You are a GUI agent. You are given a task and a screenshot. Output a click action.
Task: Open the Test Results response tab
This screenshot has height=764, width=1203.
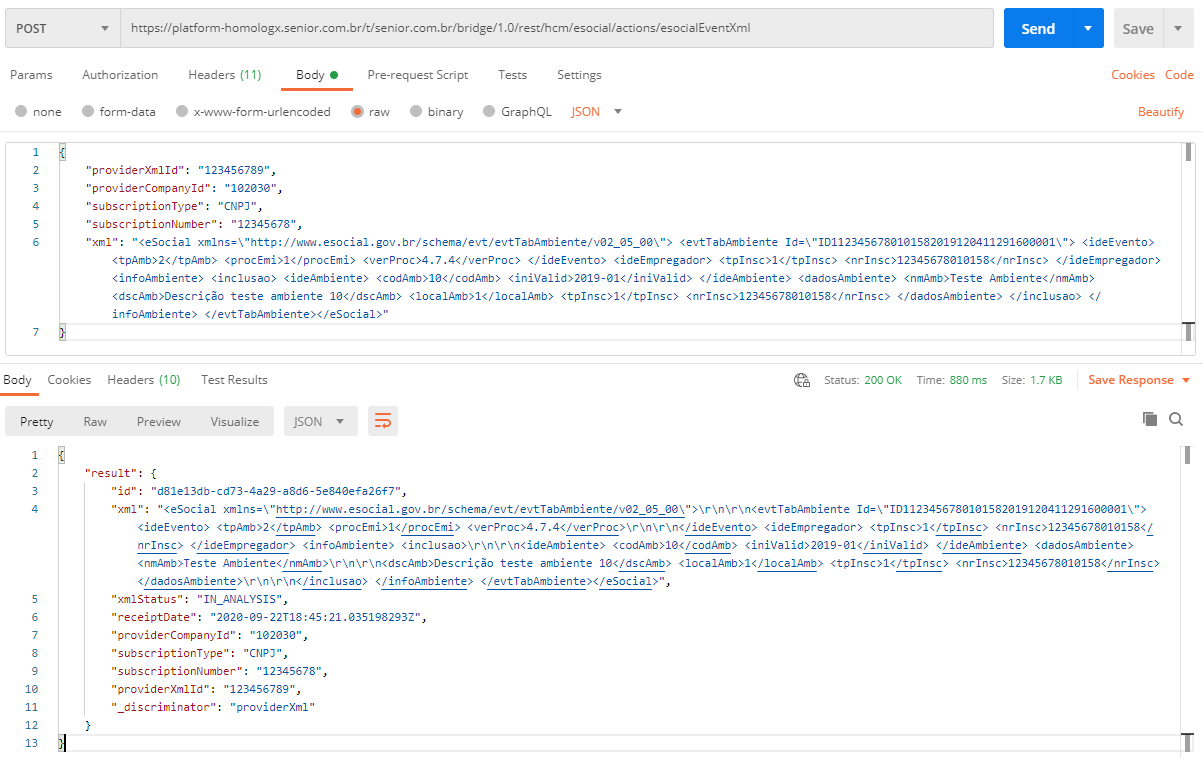(234, 380)
